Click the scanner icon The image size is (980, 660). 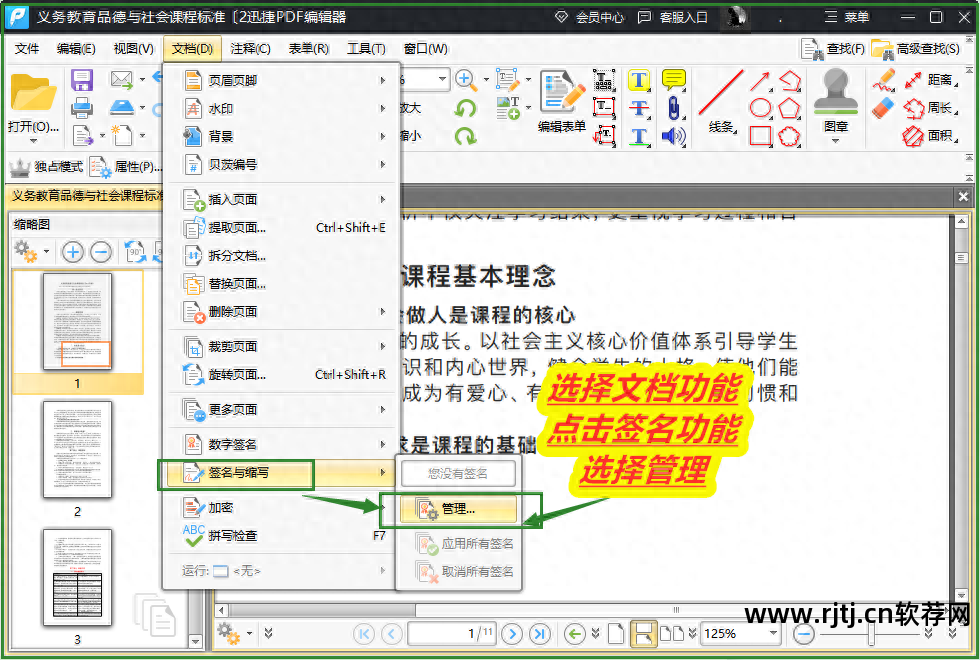[x=122, y=108]
